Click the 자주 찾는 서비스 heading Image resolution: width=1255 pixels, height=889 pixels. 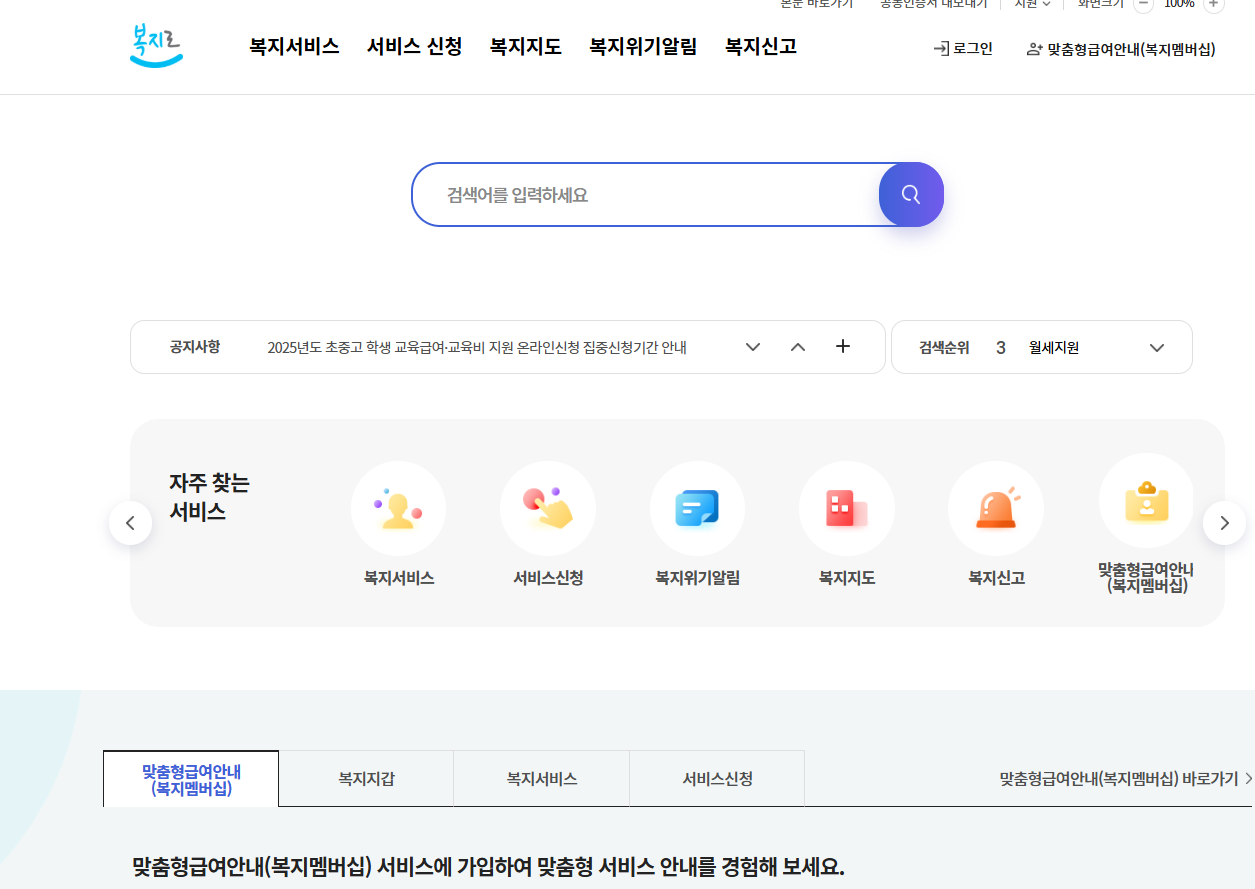pos(209,498)
